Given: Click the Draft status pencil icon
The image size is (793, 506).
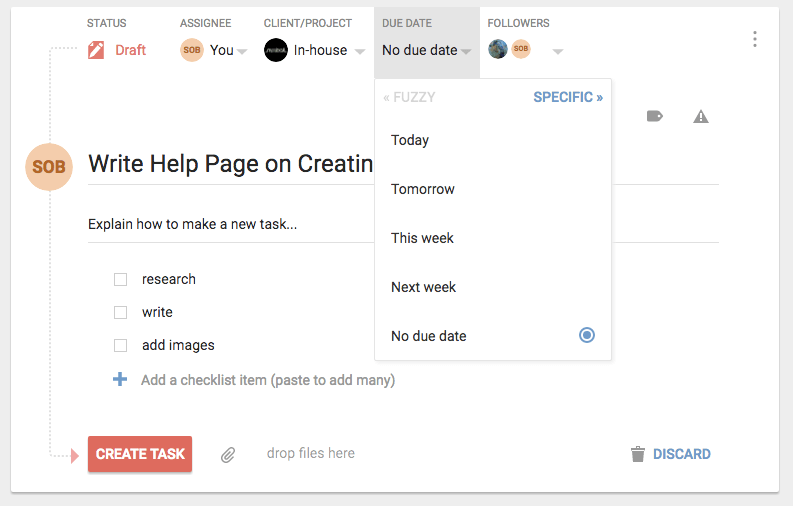Looking at the screenshot, I should coord(96,50).
